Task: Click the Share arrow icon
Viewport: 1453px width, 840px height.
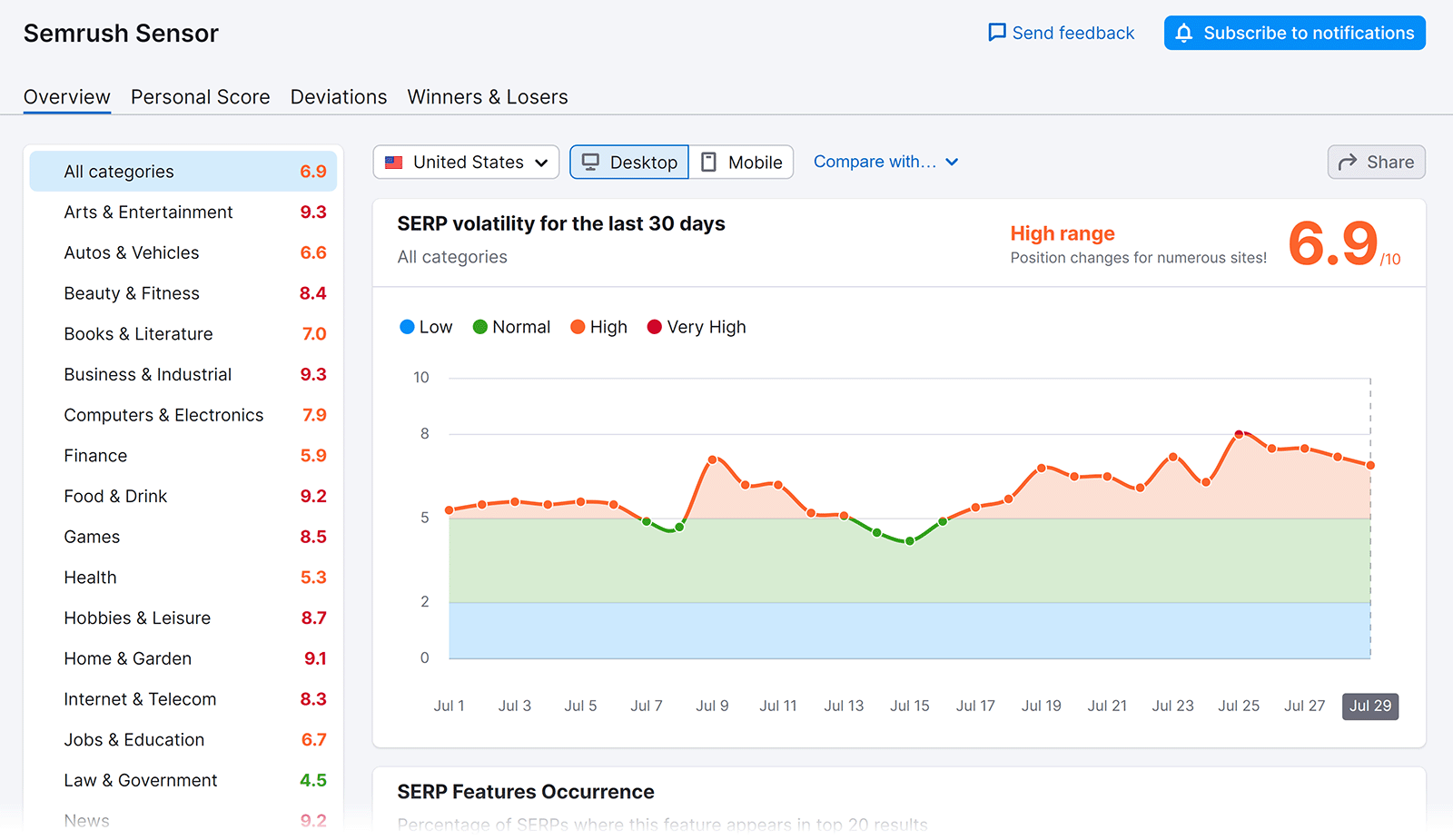Action: (1348, 163)
